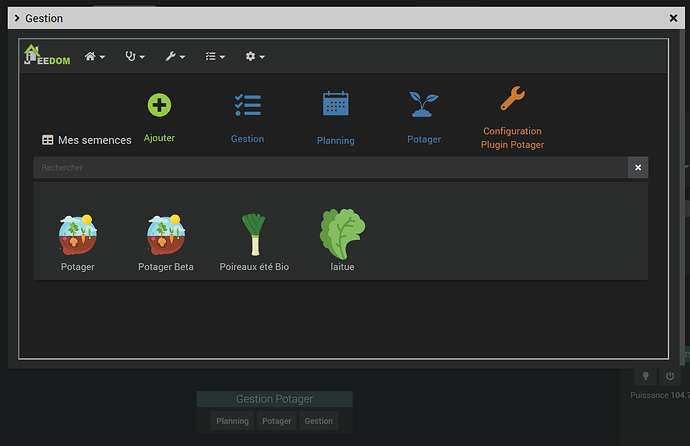Click Planning button in Gestion Potager widget

pyautogui.click(x=232, y=421)
